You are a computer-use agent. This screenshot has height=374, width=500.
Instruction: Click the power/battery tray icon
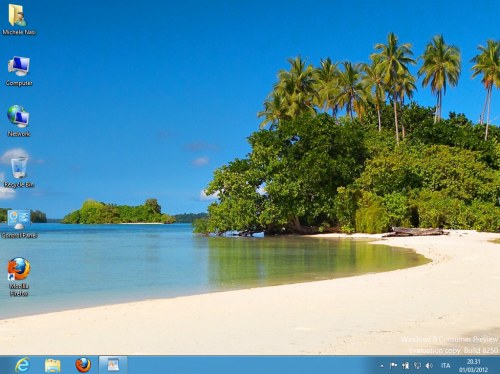pyautogui.click(x=405, y=366)
